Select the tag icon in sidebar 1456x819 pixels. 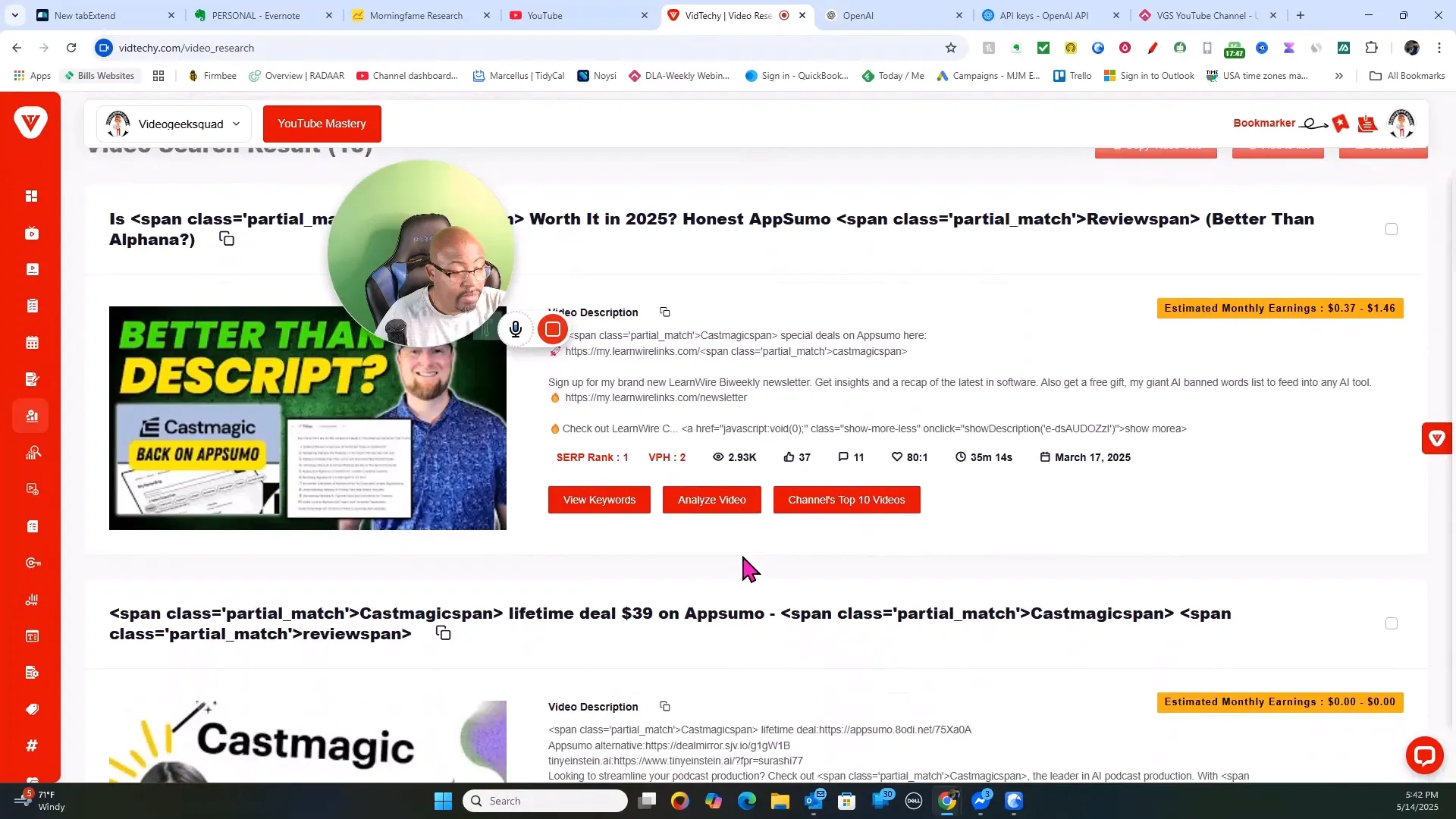(32, 709)
